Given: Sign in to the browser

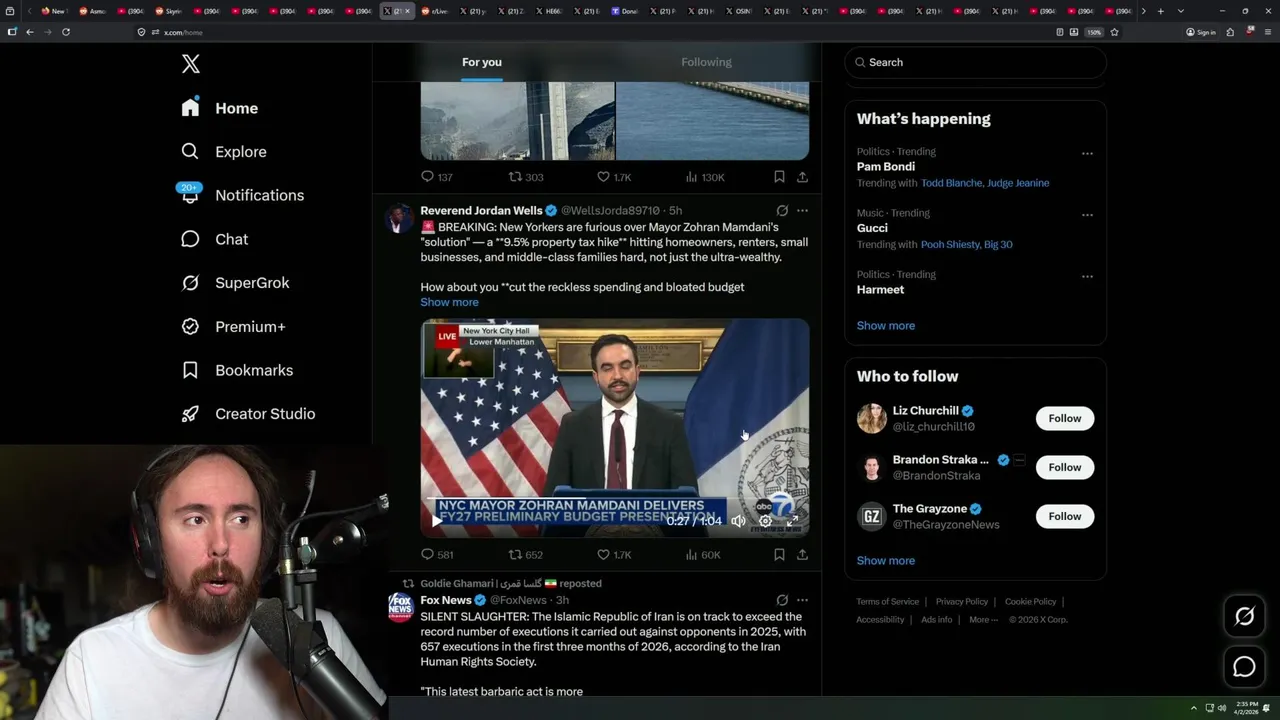Looking at the screenshot, I should click(x=1201, y=32).
